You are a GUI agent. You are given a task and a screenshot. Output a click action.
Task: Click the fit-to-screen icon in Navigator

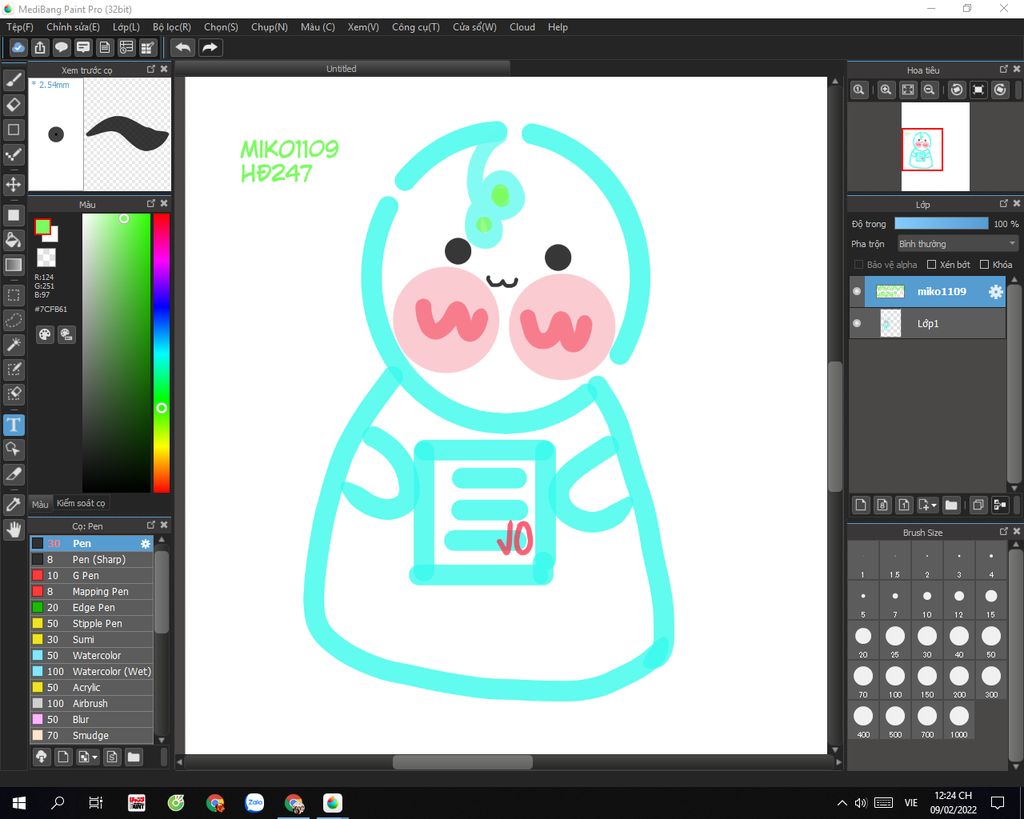click(x=908, y=90)
